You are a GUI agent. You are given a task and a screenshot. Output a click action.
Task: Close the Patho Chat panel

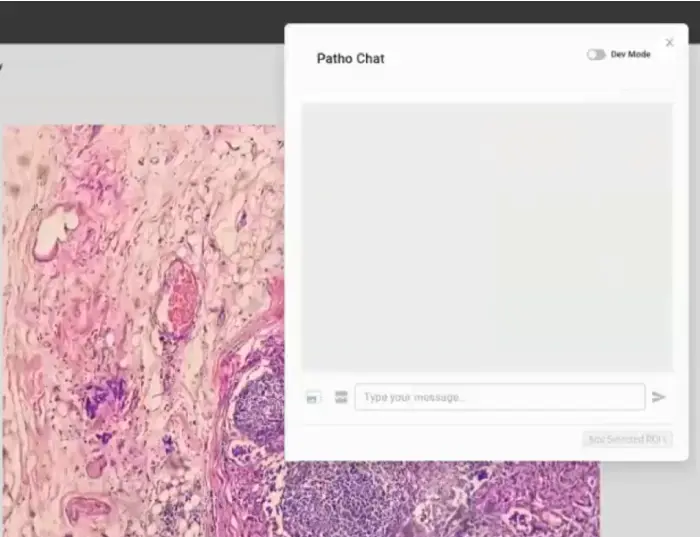tap(669, 43)
